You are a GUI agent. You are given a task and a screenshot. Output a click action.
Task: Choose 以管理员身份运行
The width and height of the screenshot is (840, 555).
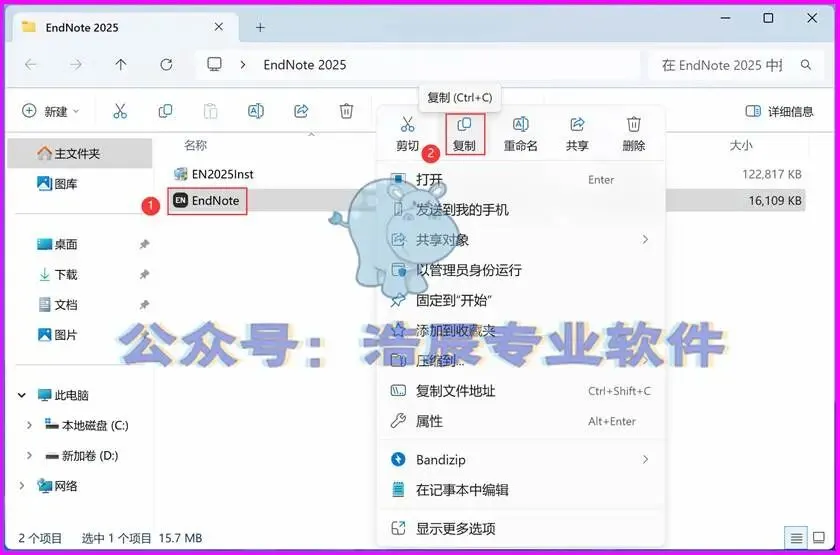coord(521,269)
